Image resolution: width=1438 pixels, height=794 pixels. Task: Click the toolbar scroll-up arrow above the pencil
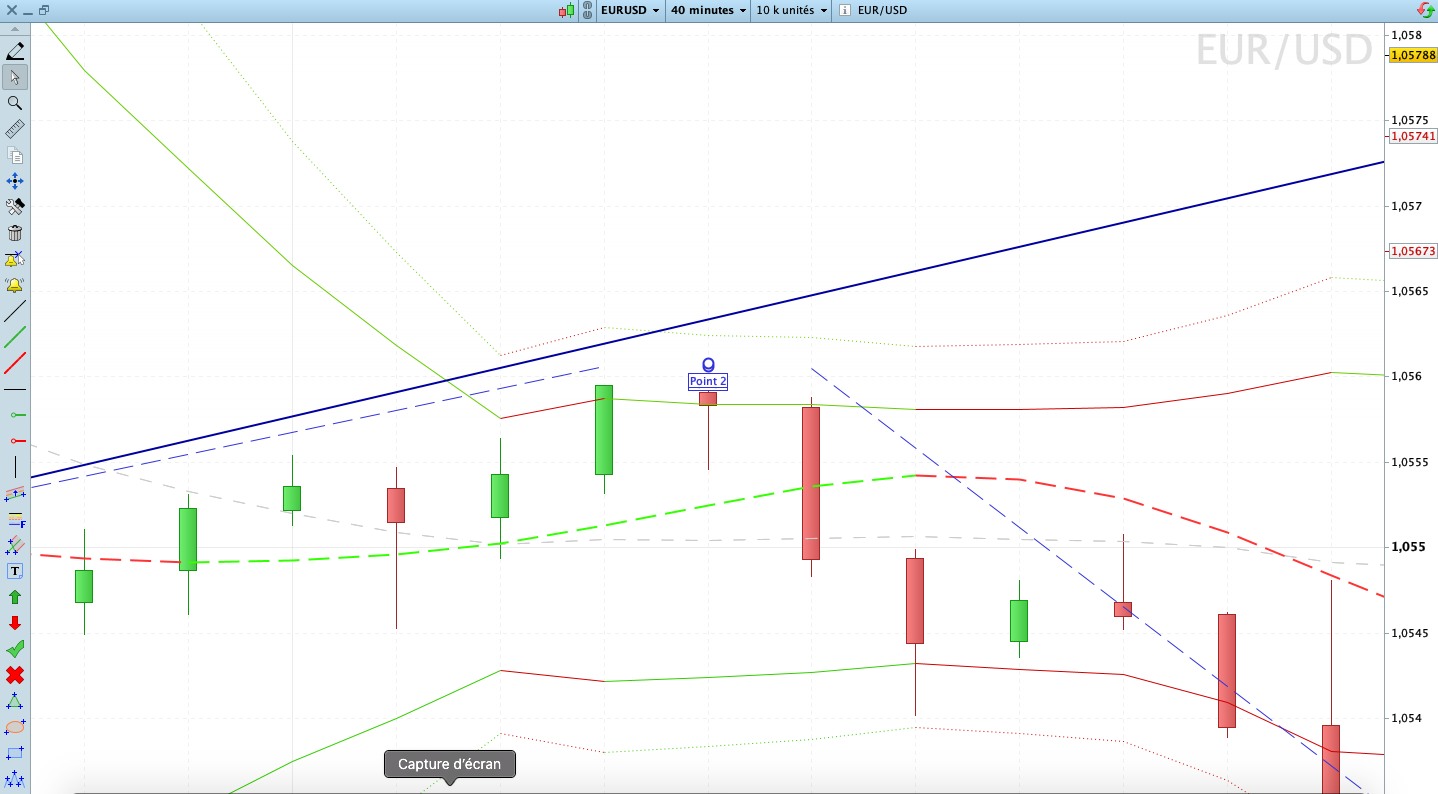pos(15,30)
